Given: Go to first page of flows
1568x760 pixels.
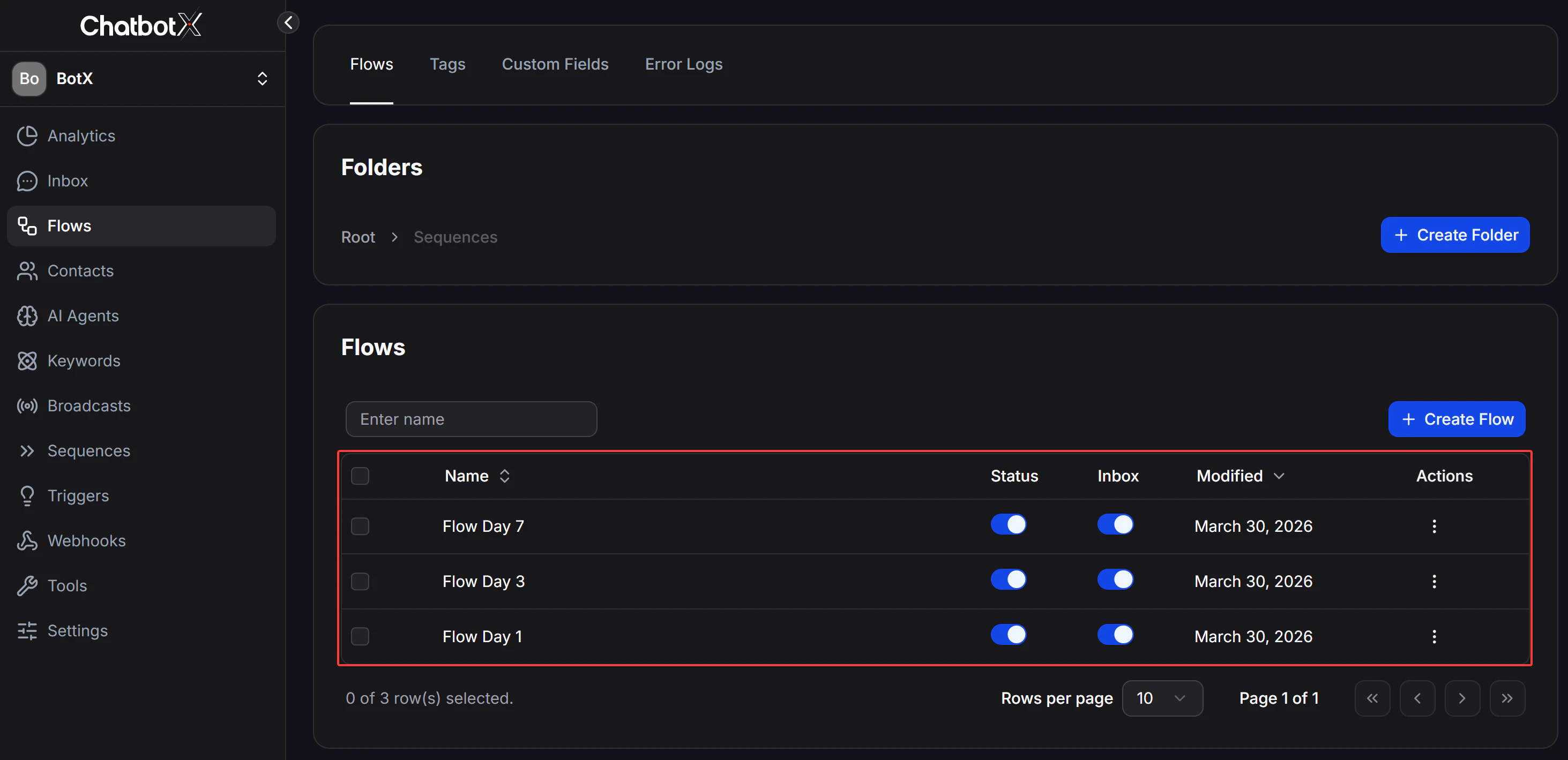Looking at the screenshot, I should [x=1372, y=698].
